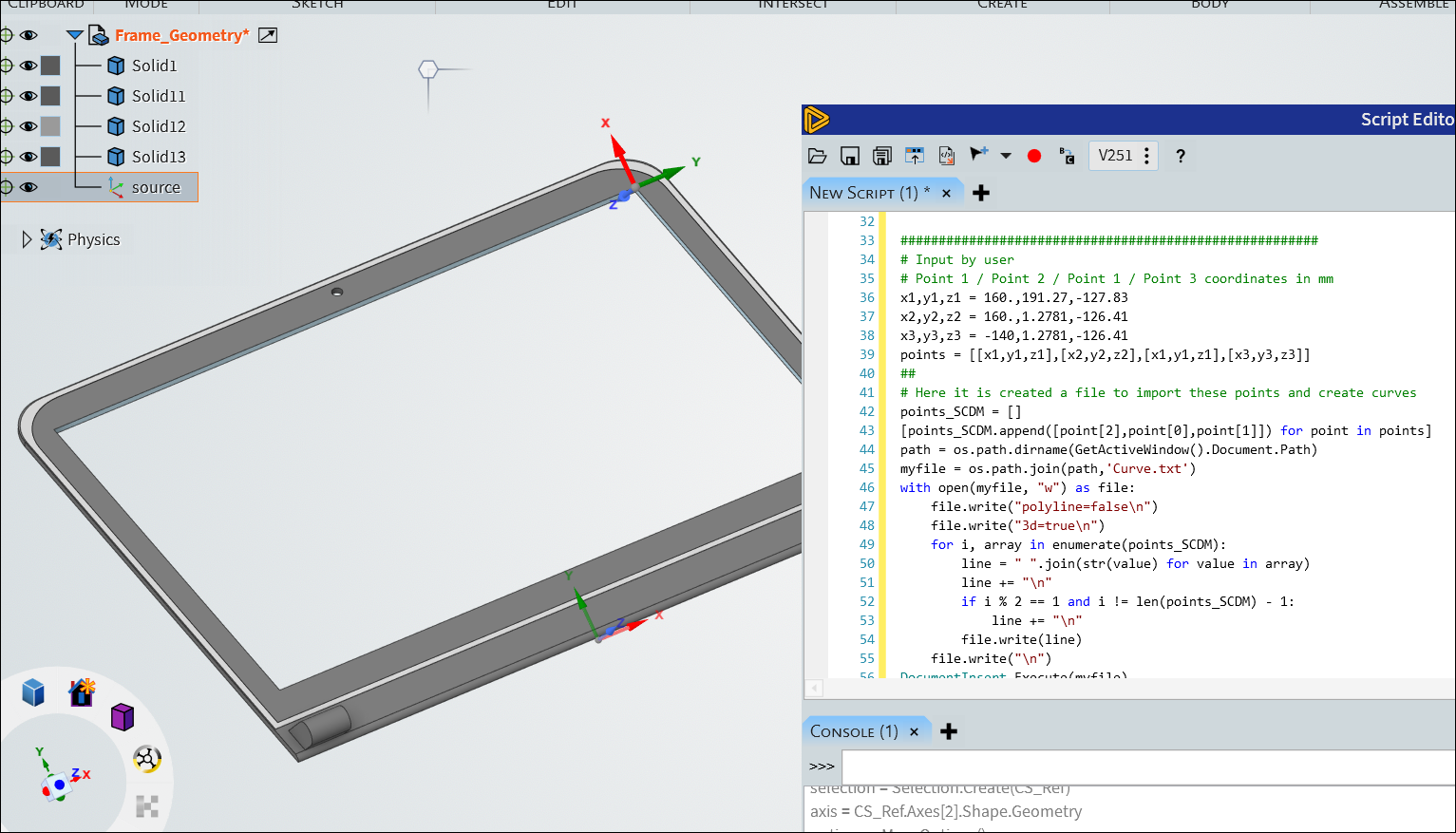Screen dimensions: 1456x833
Task: Expand the Physics tree node
Action: coord(27,239)
